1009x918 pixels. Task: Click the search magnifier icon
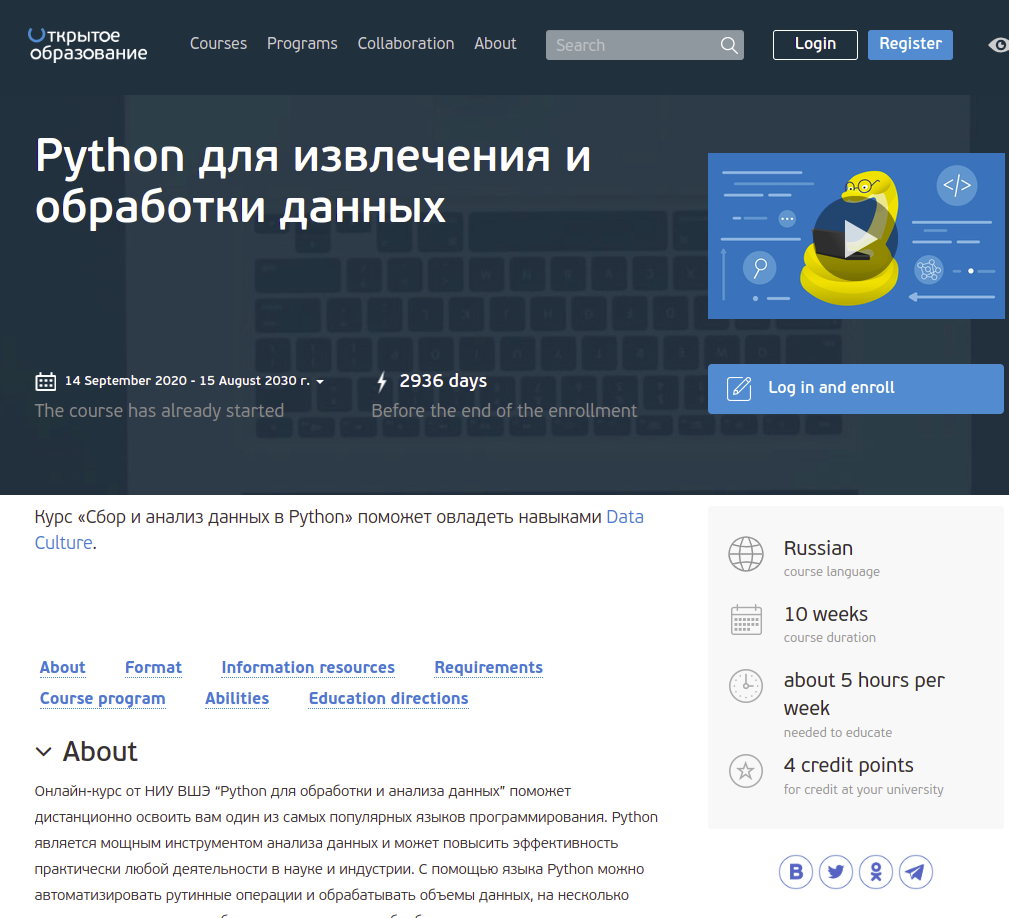[x=728, y=45]
